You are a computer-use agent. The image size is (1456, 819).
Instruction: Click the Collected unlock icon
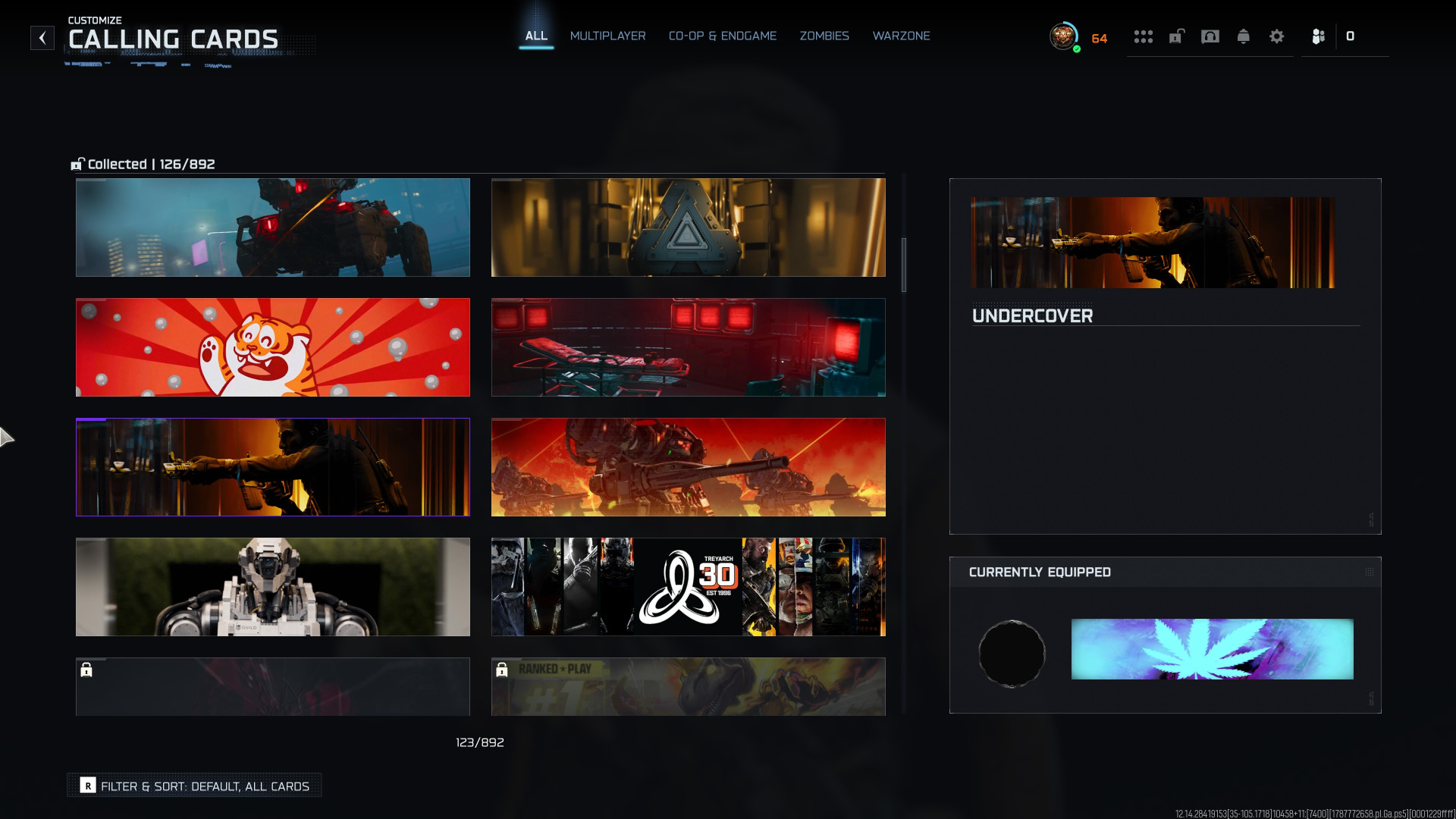pyautogui.click(x=77, y=164)
